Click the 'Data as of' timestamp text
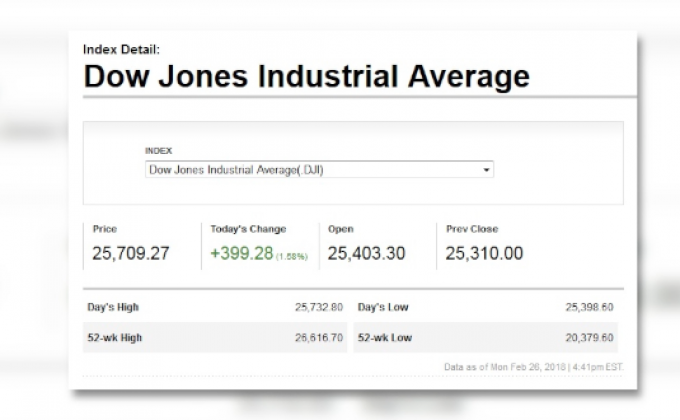The image size is (680, 420). [533, 367]
